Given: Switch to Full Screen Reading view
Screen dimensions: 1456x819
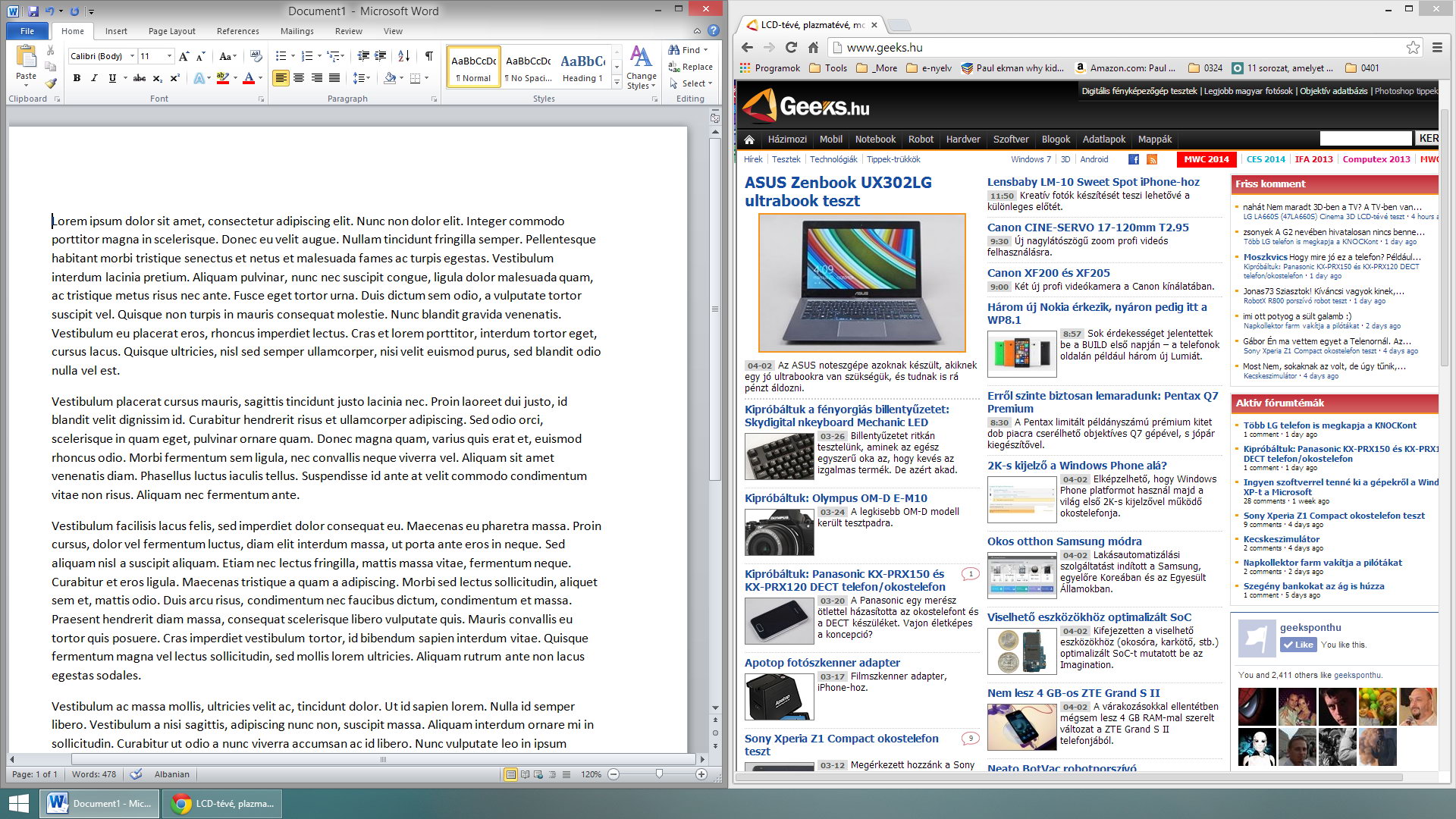Looking at the screenshot, I should 525,774.
